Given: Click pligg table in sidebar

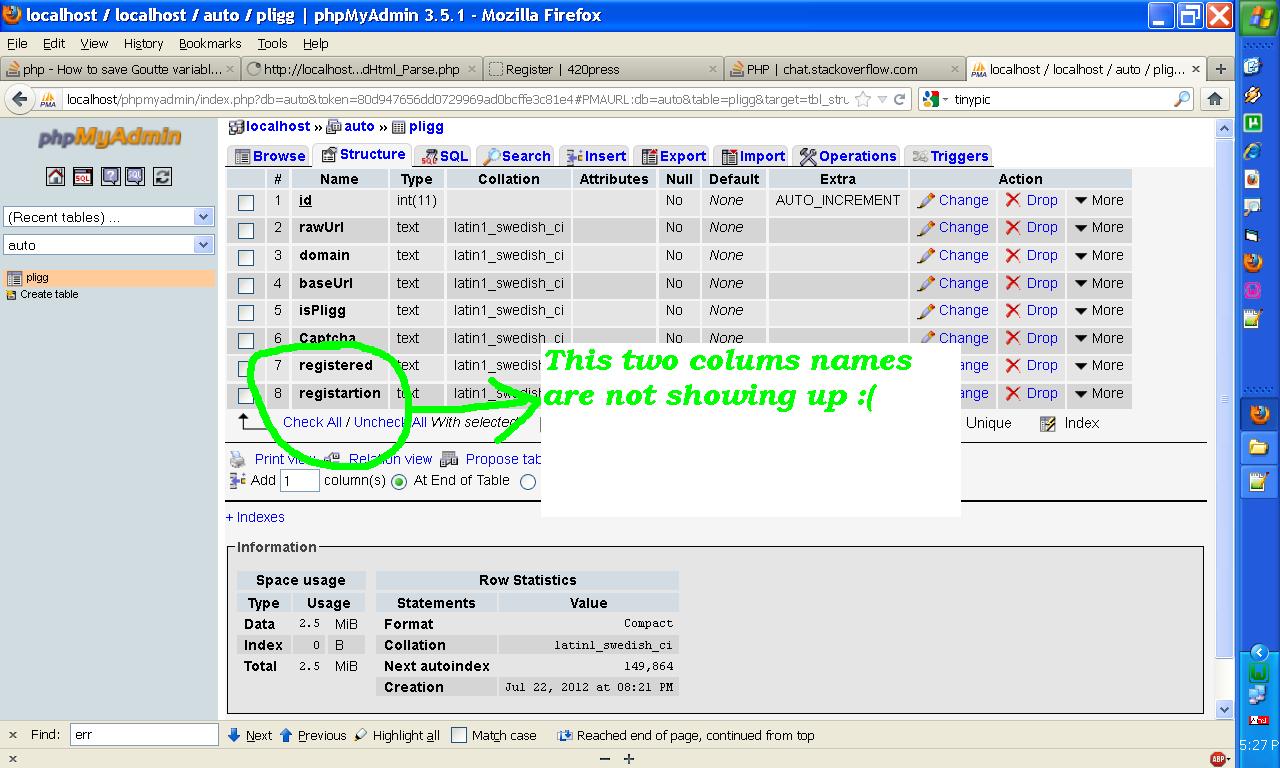Looking at the screenshot, I should pyautogui.click(x=37, y=278).
